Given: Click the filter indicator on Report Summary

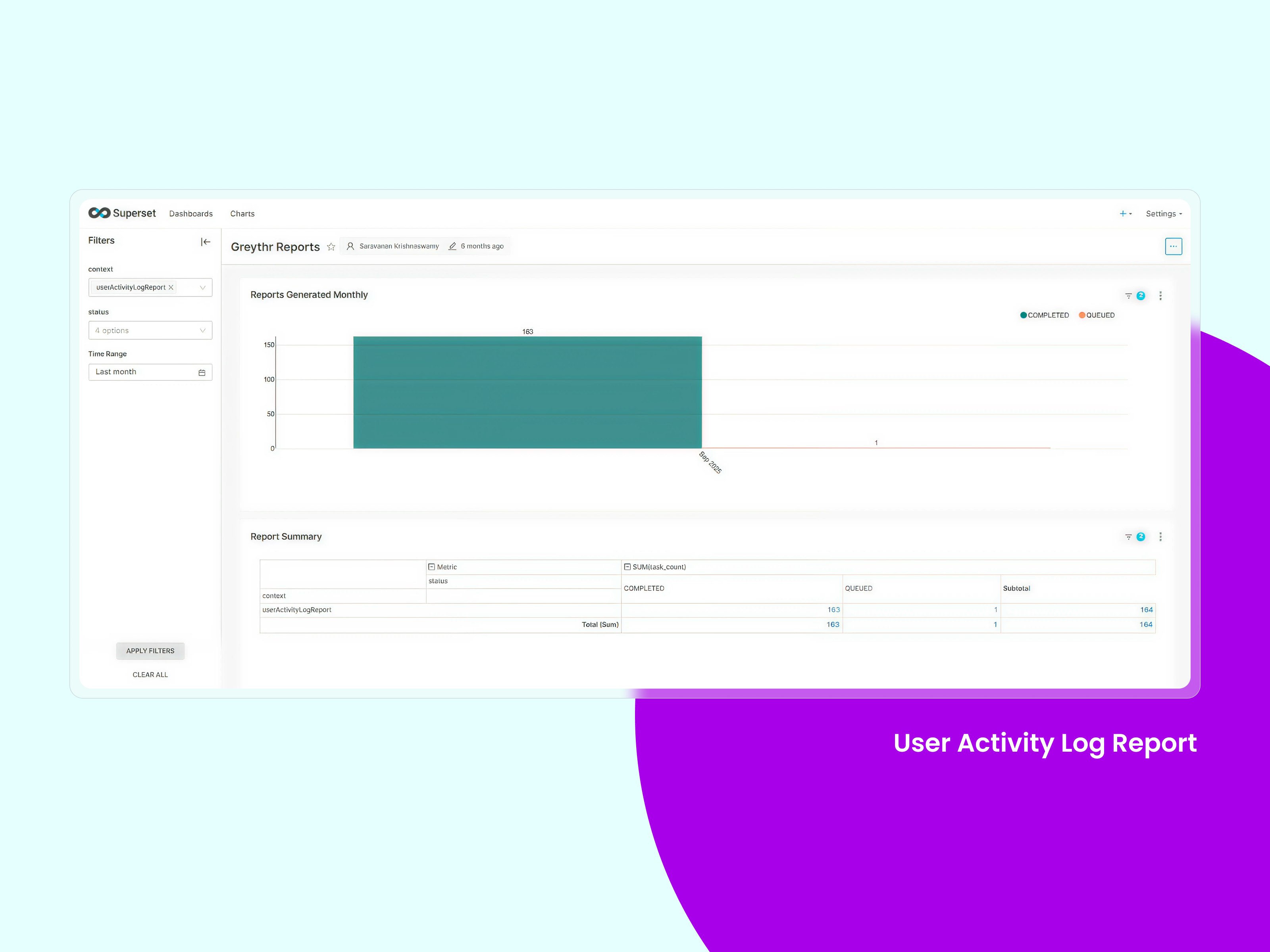Looking at the screenshot, I should [1135, 537].
